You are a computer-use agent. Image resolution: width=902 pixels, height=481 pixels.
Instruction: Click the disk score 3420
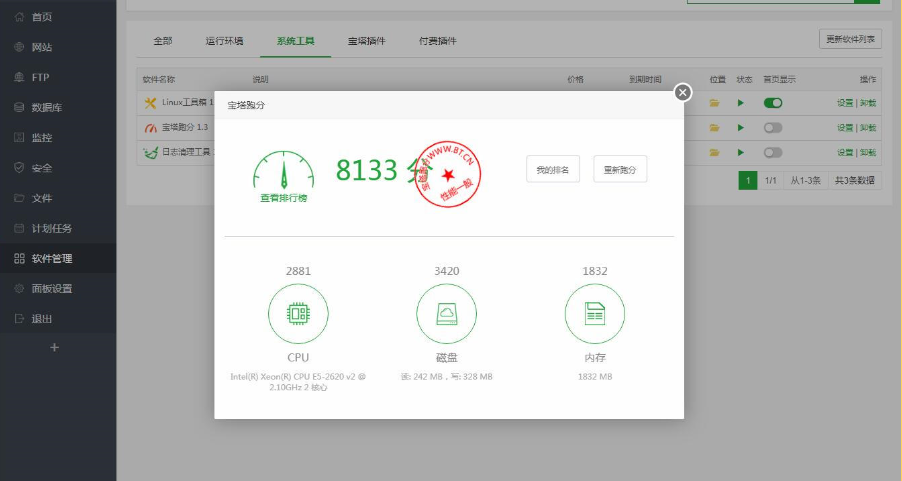[x=446, y=271]
